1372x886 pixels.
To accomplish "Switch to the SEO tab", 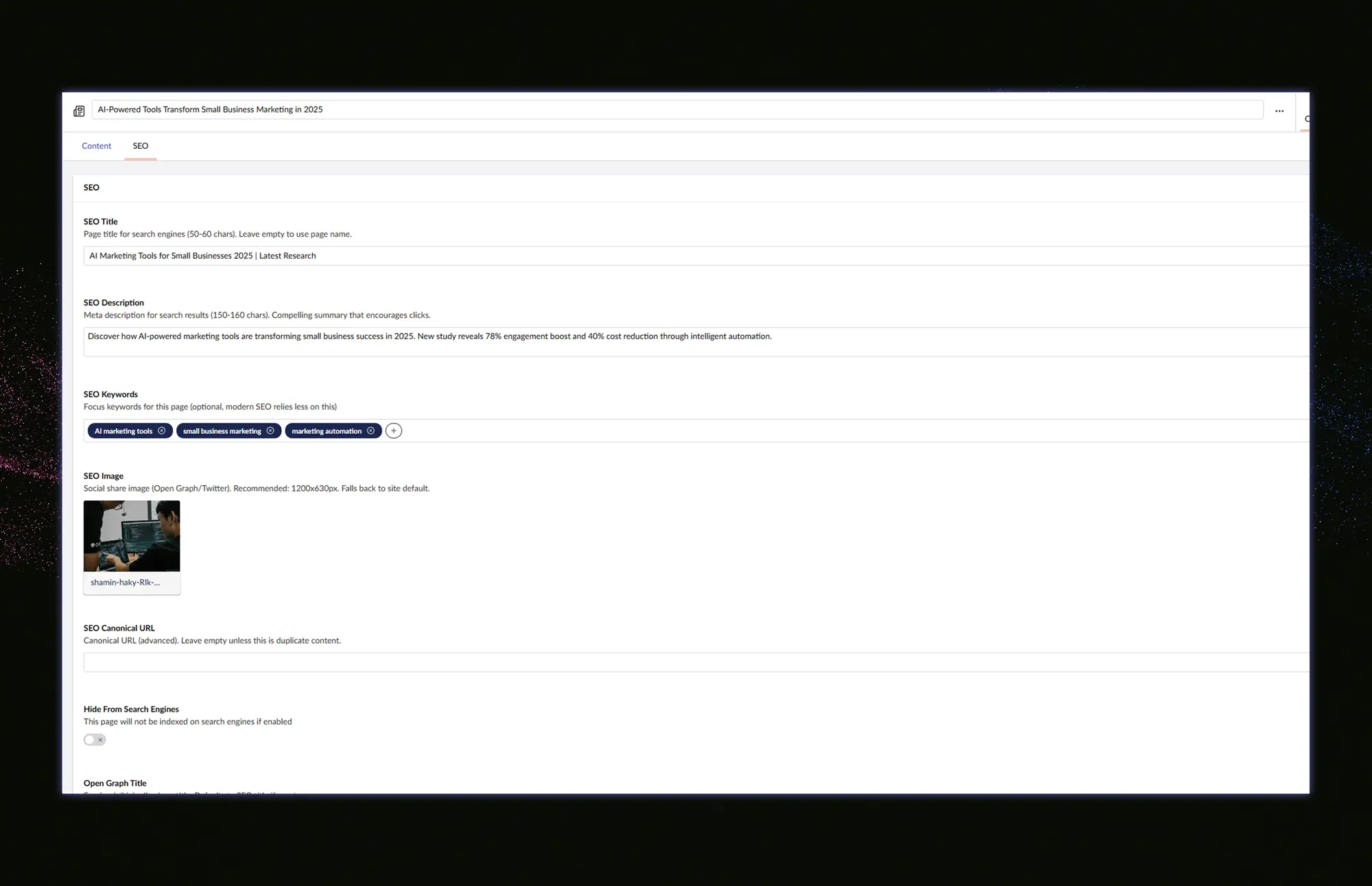I will point(140,145).
